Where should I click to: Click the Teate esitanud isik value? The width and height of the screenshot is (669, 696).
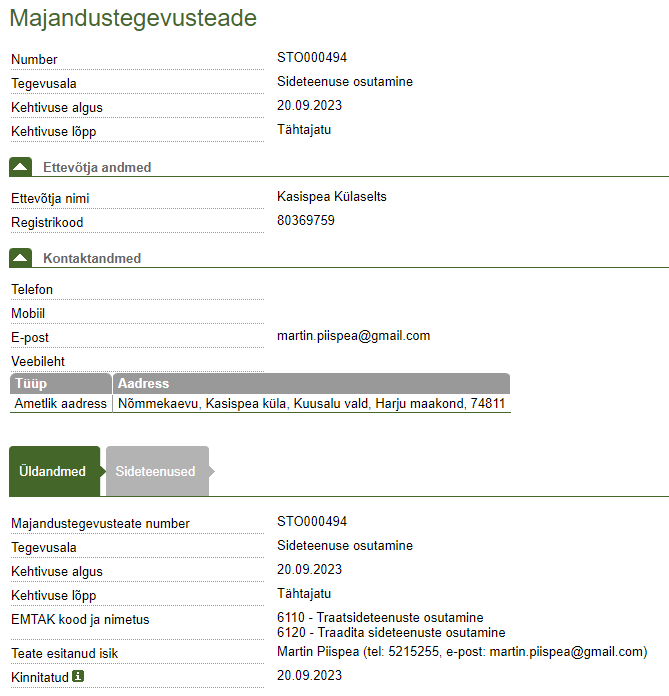tap(461, 652)
